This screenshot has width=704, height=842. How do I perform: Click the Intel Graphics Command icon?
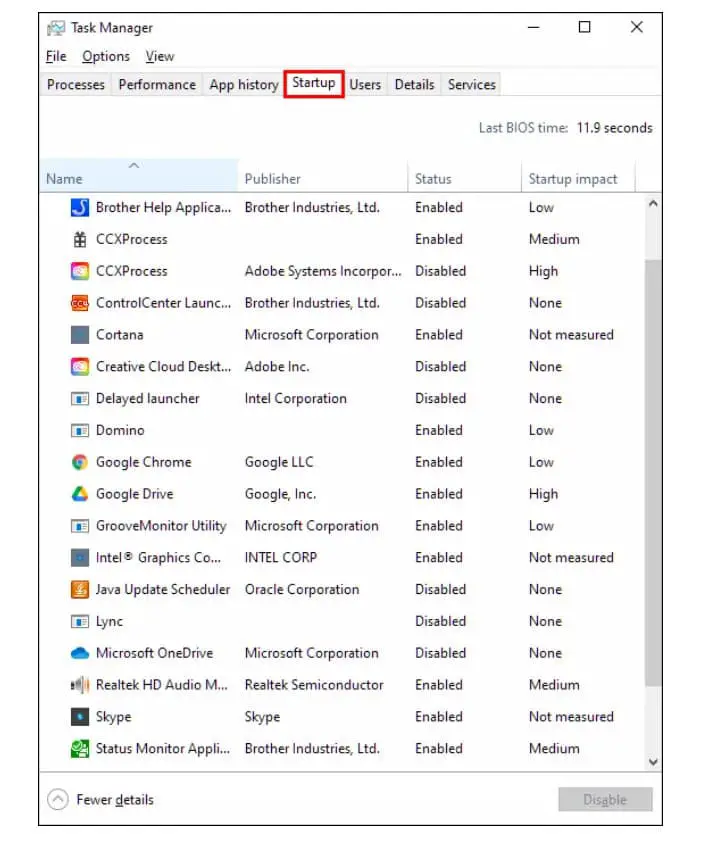(79, 557)
